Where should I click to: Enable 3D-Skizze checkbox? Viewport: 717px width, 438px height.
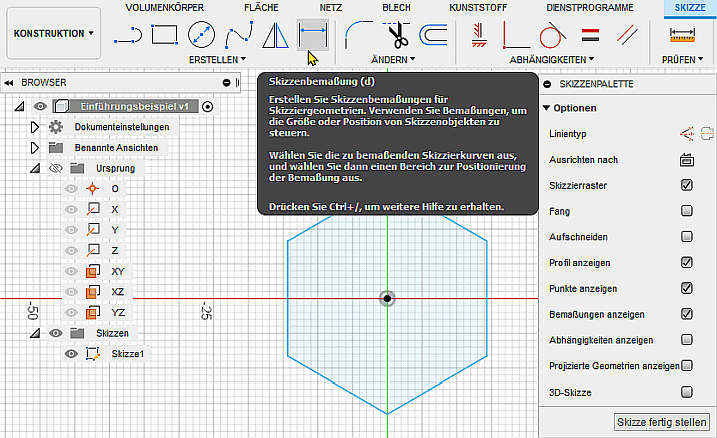(x=687, y=392)
